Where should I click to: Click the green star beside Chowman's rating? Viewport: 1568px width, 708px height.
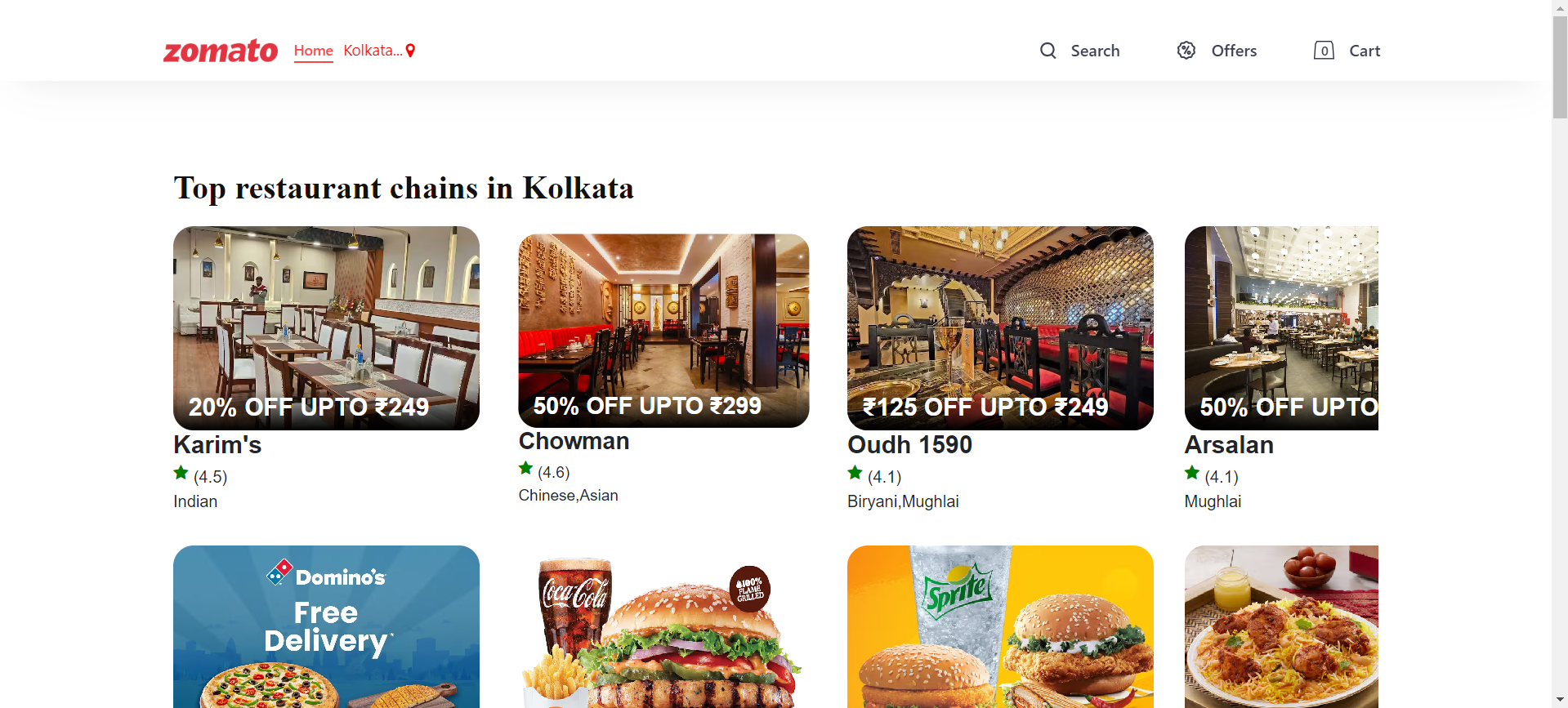pyautogui.click(x=526, y=469)
